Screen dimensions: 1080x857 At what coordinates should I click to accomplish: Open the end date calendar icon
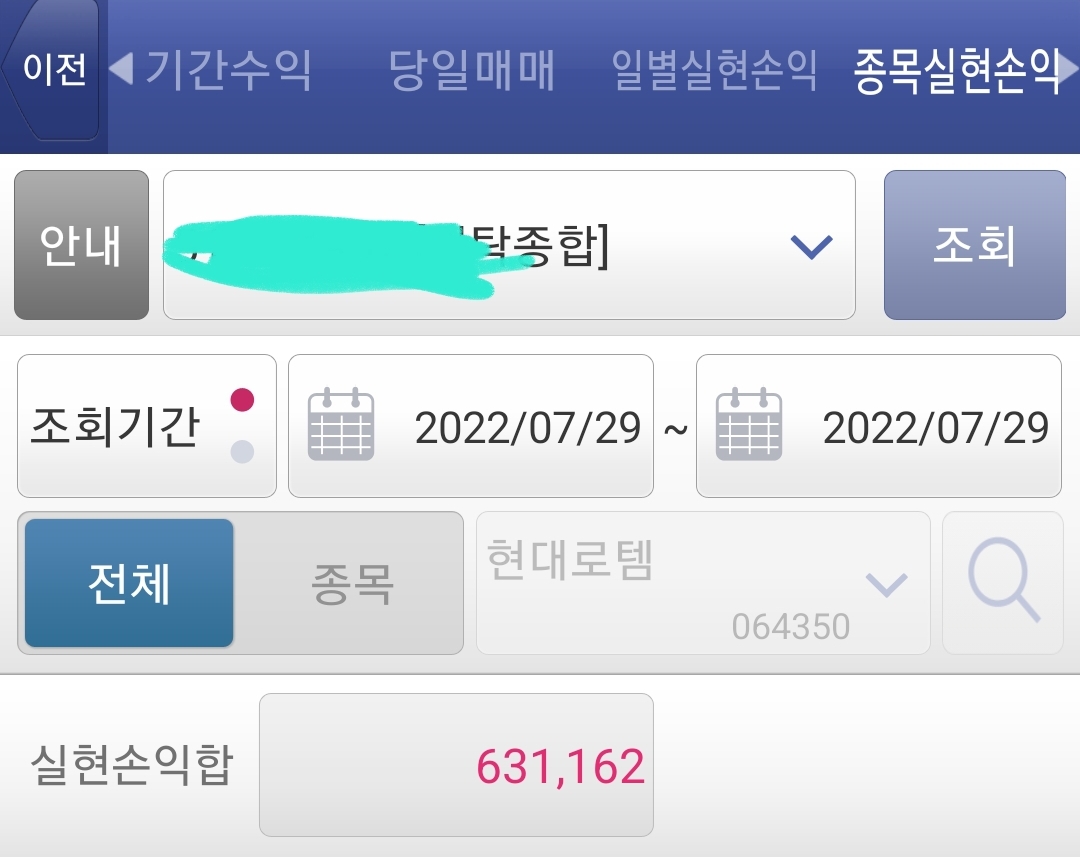pos(749,424)
